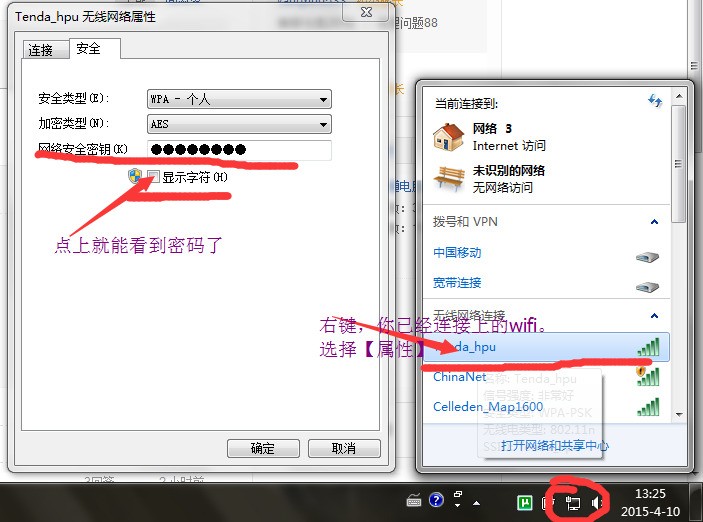Click the network tray icon in taskbar

[x=573, y=503]
